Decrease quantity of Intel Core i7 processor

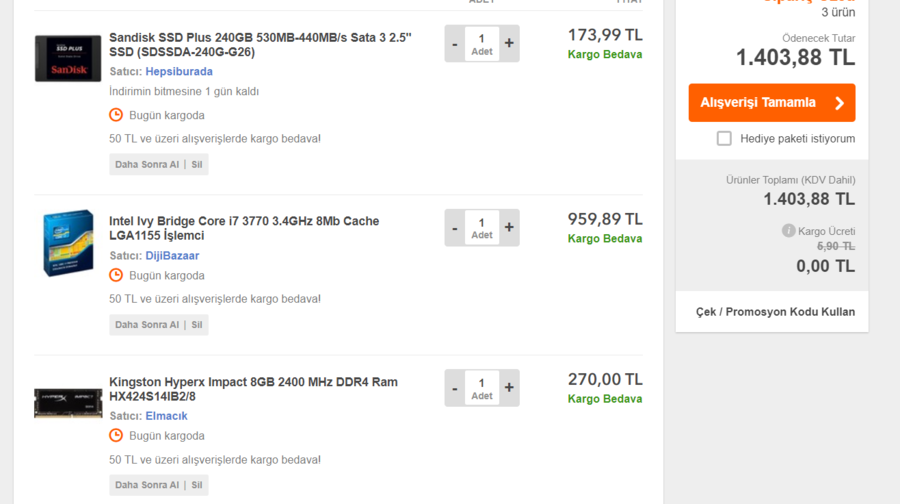tap(455, 228)
